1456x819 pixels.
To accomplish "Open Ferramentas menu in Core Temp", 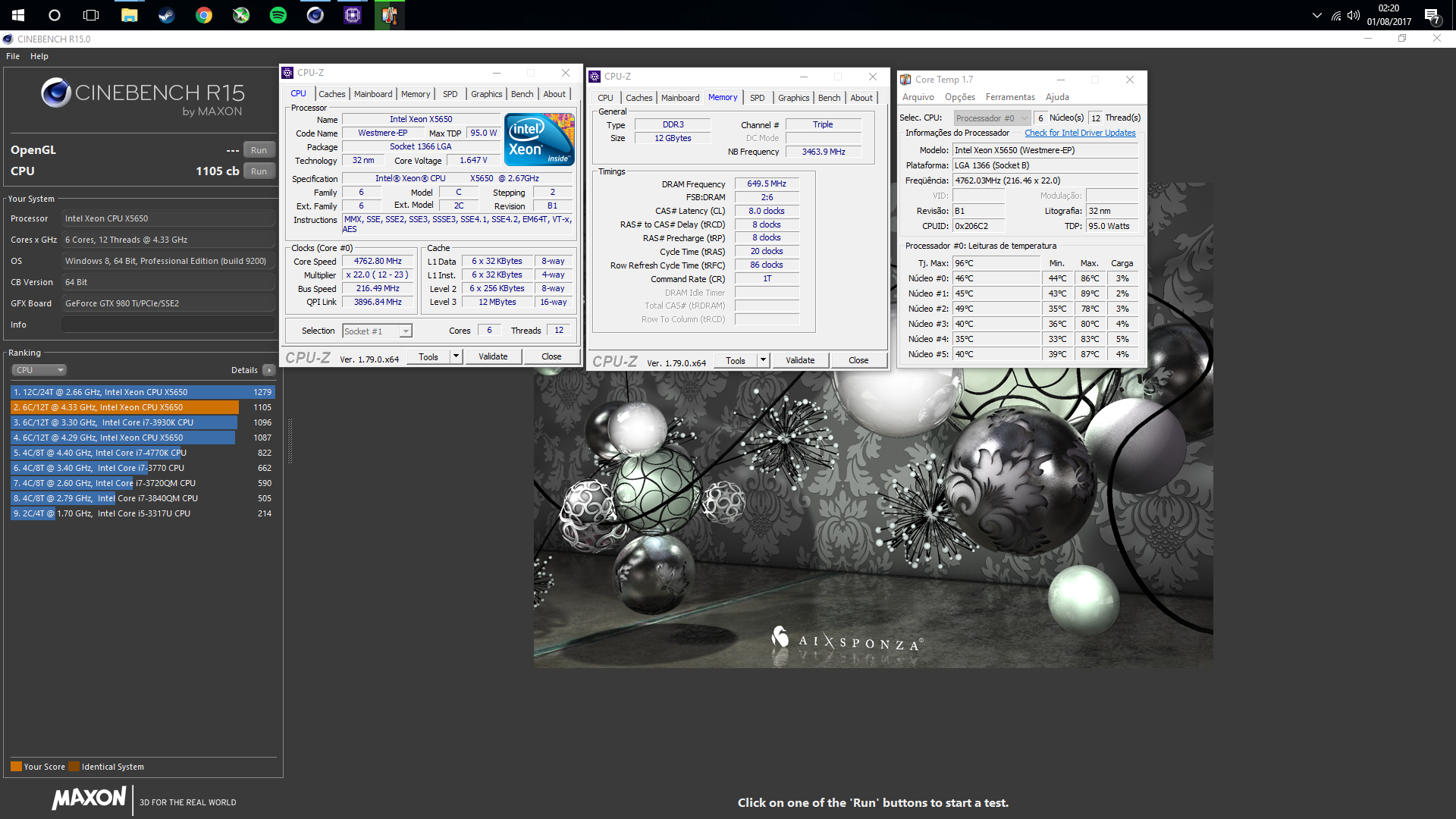I will pyautogui.click(x=1010, y=97).
